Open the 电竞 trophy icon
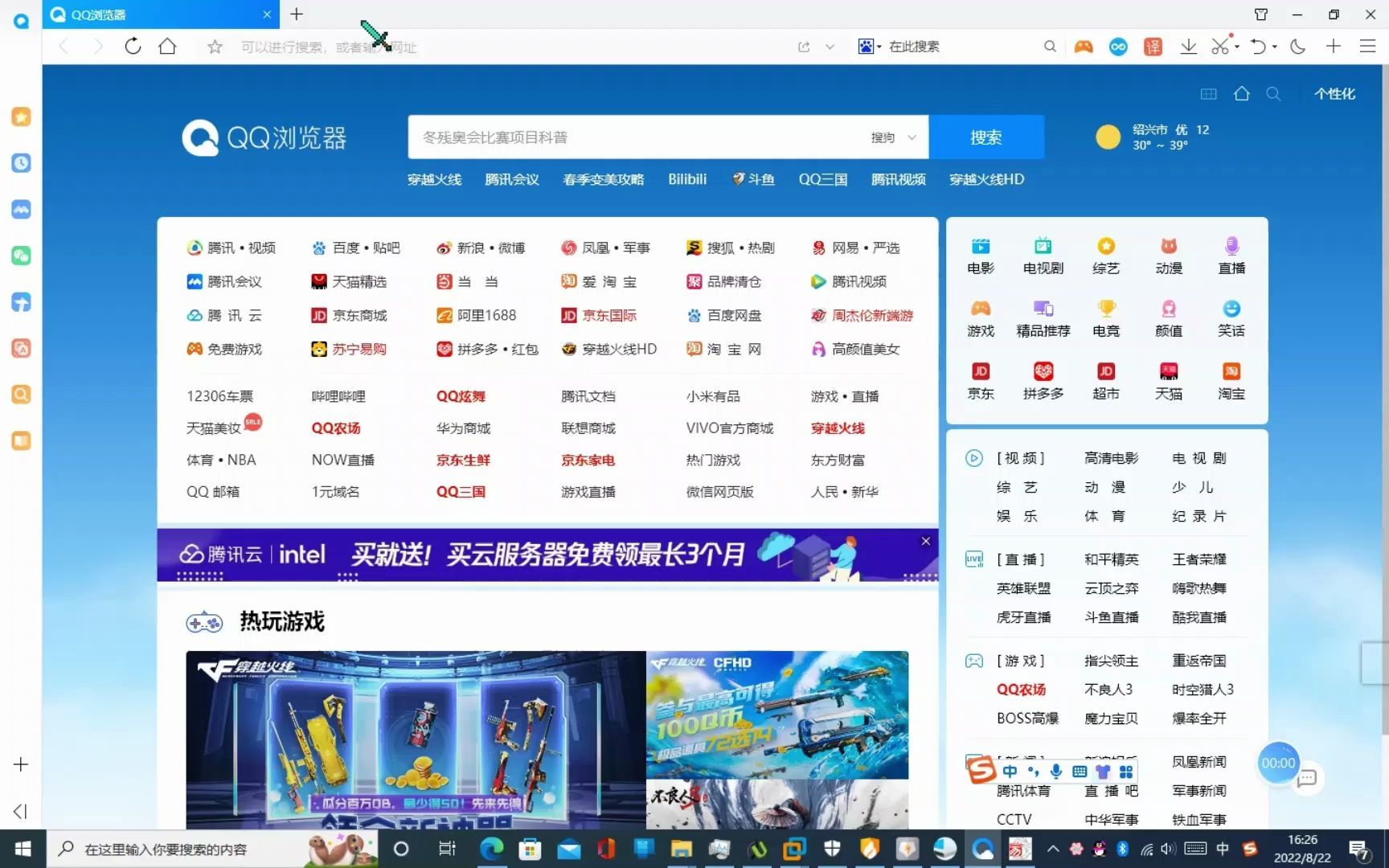This screenshot has height=868, width=1389. coord(1106,319)
